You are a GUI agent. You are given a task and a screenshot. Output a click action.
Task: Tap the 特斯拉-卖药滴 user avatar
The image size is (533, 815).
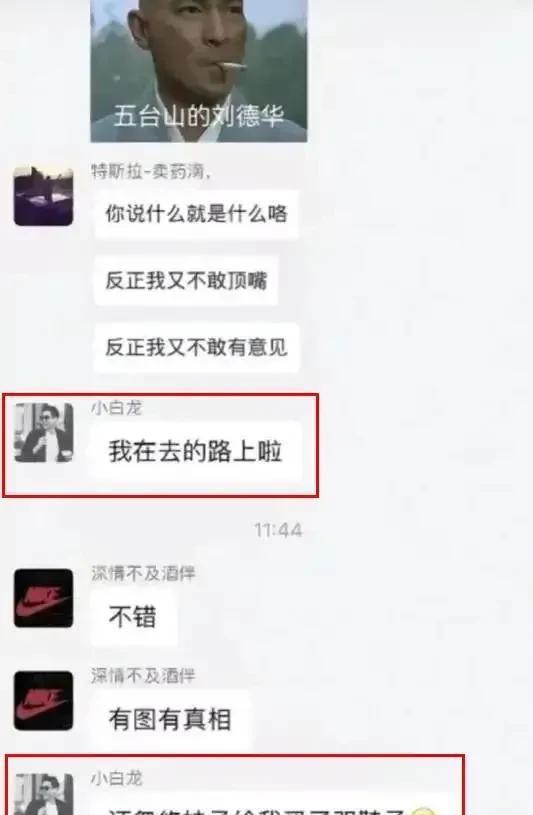[43, 196]
